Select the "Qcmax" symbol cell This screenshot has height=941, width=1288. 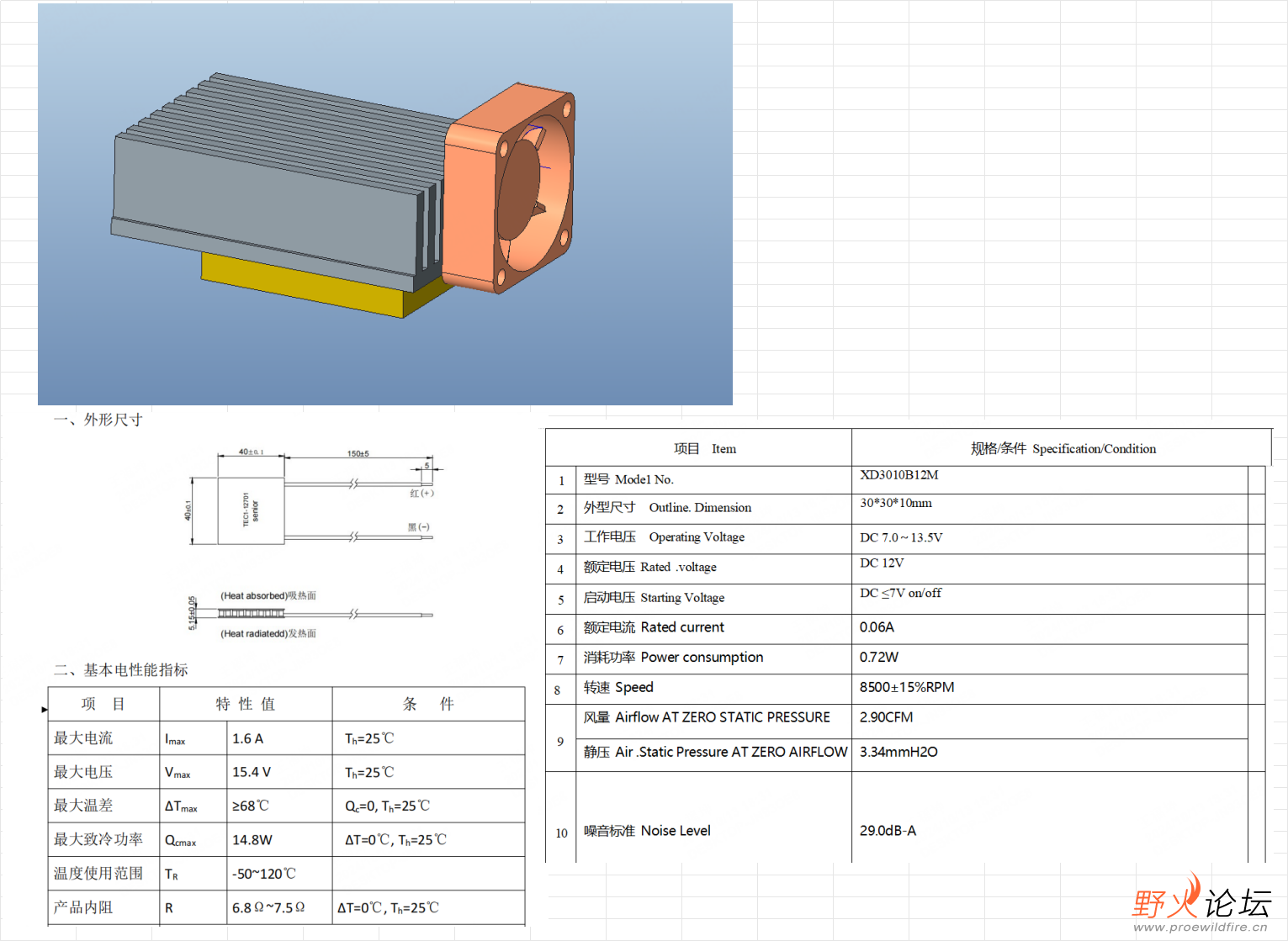click(x=193, y=839)
